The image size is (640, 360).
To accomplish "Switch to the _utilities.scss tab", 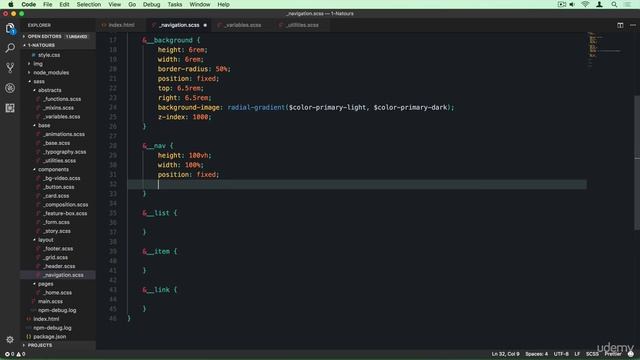I will point(302,25).
